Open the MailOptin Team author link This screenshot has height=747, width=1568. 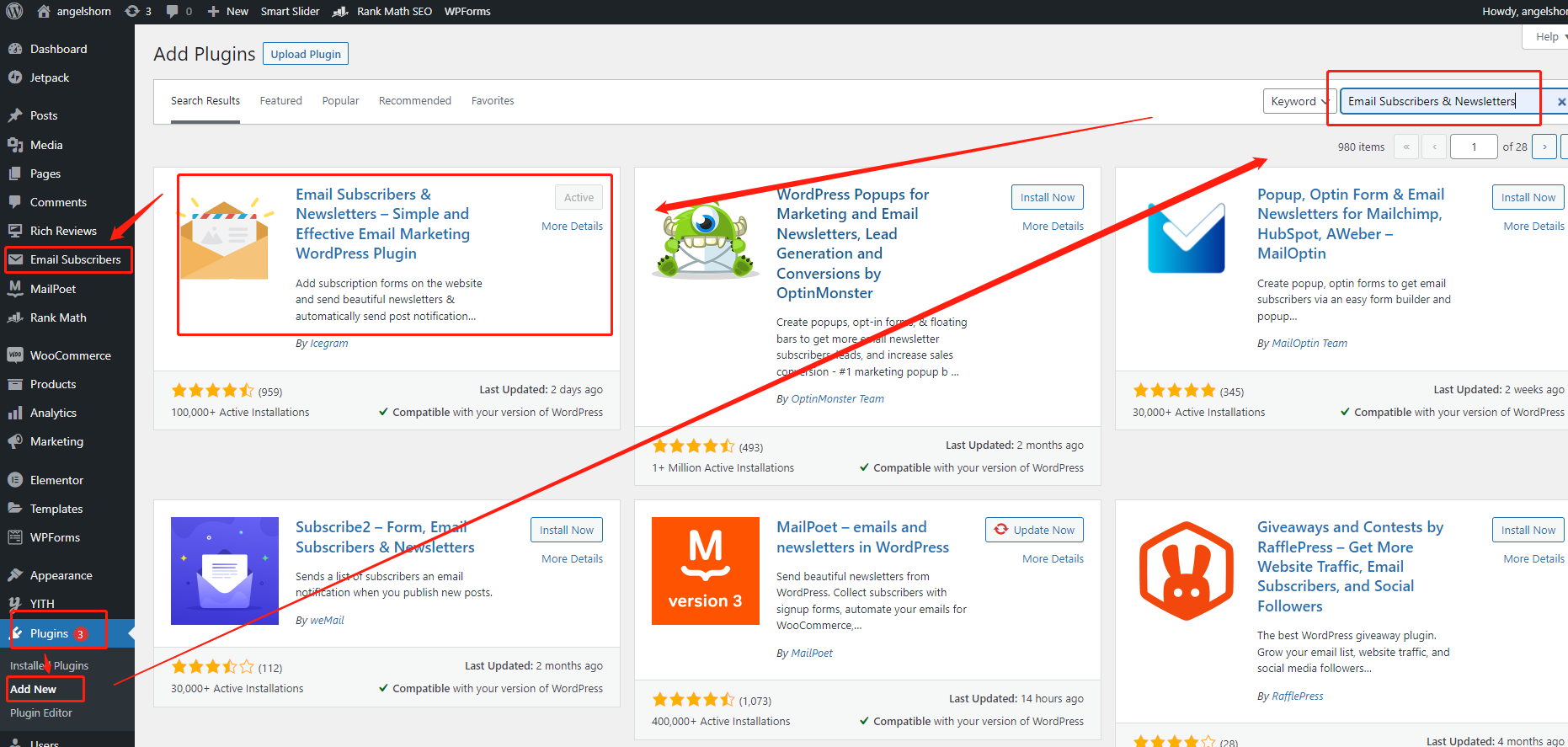pos(1309,343)
